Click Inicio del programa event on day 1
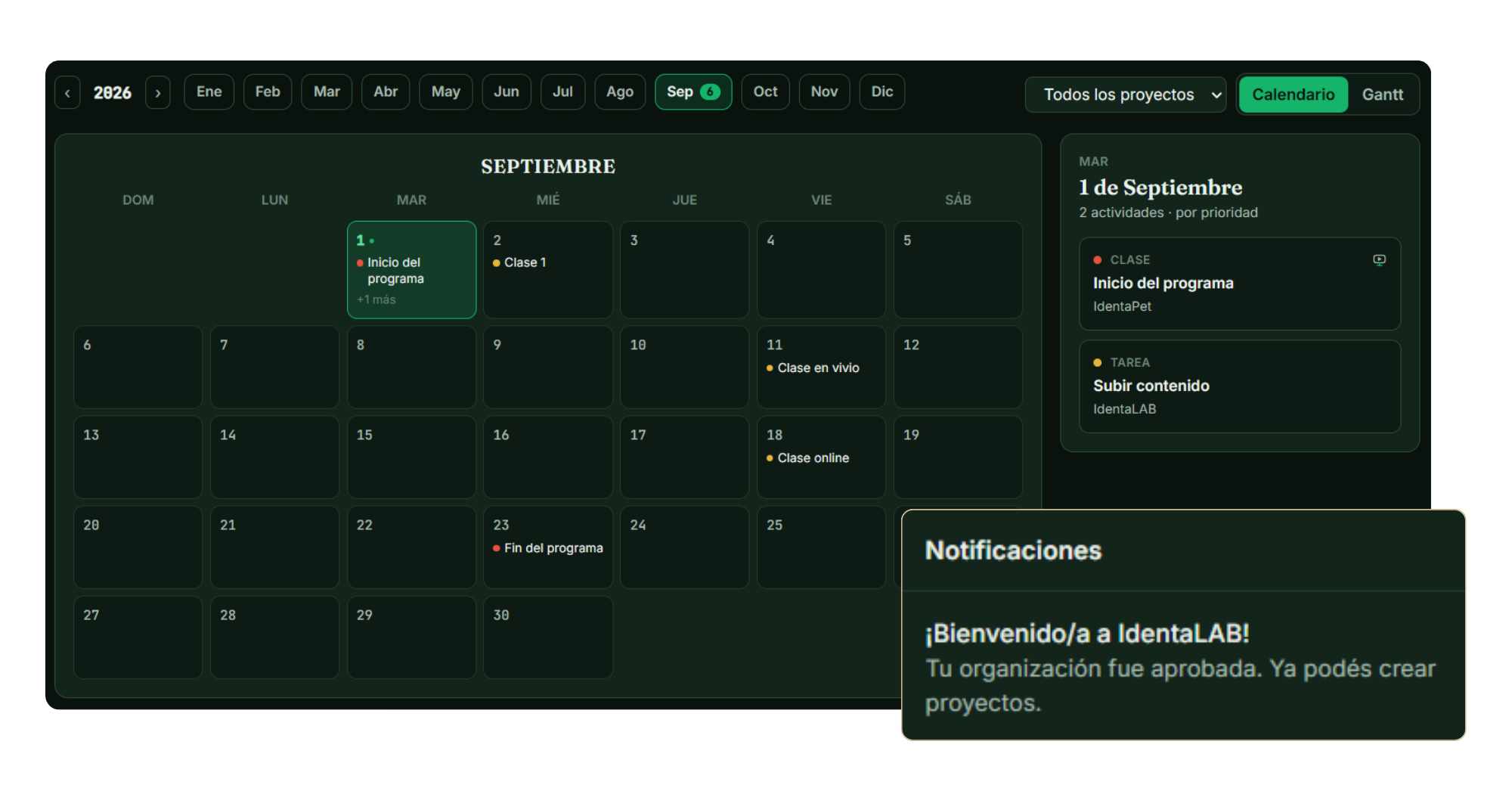The image size is (1512, 797). (395, 271)
